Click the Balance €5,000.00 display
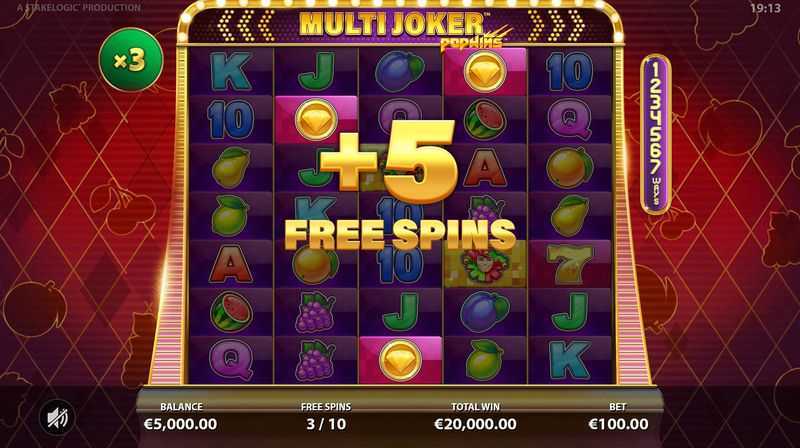The image size is (800, 448). [181, 416]
